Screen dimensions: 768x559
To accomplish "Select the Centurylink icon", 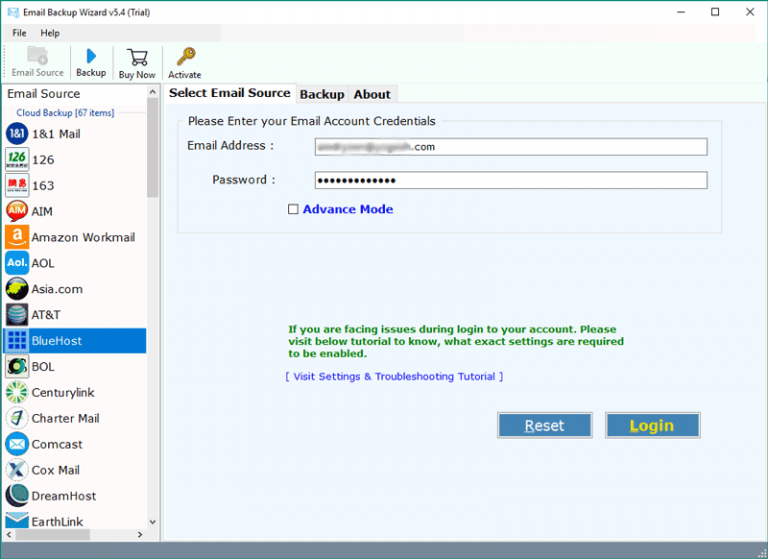I will pyautogui.click(x=17, y=392).
